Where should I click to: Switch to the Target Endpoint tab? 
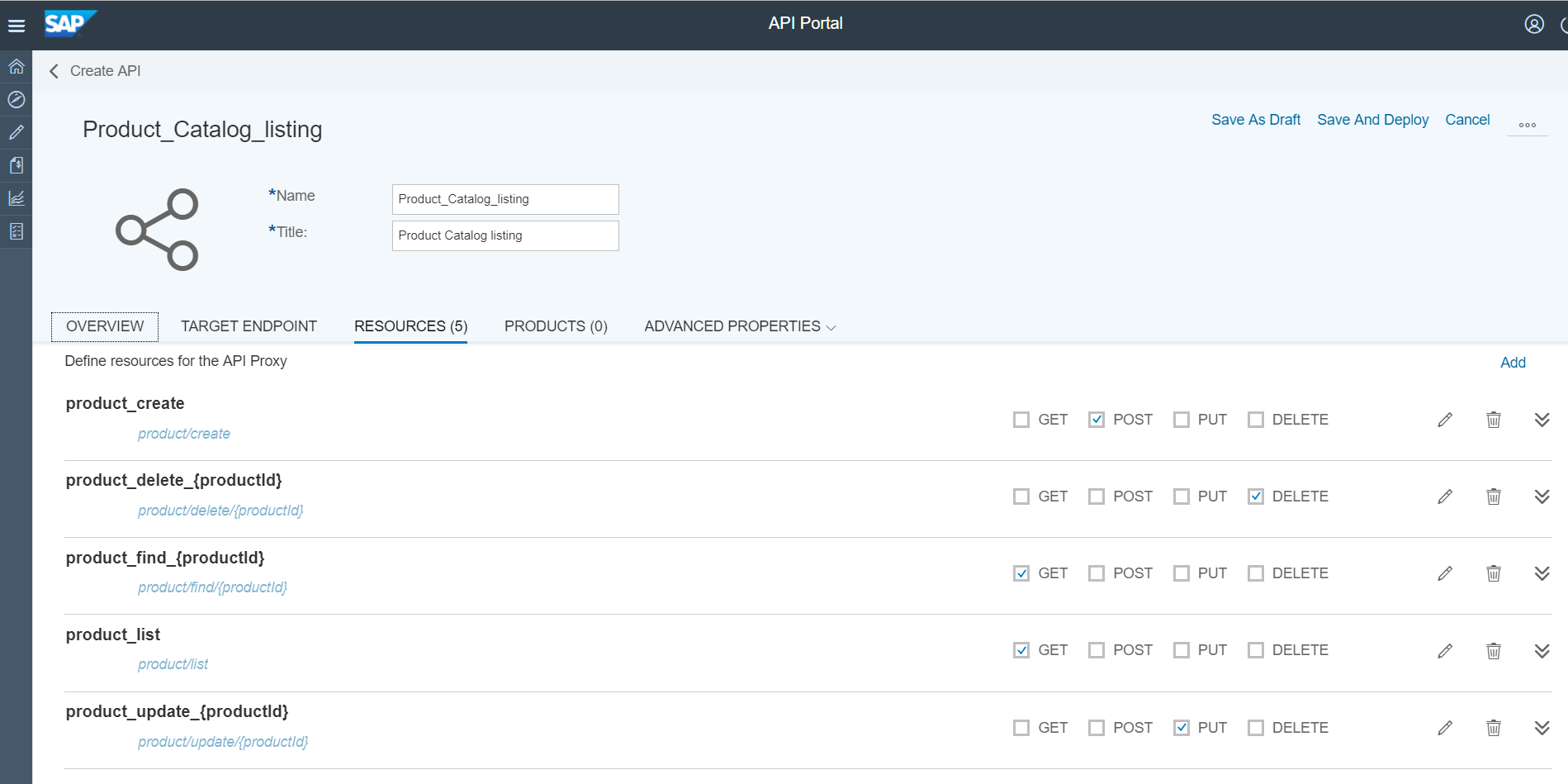coord(249,326)
